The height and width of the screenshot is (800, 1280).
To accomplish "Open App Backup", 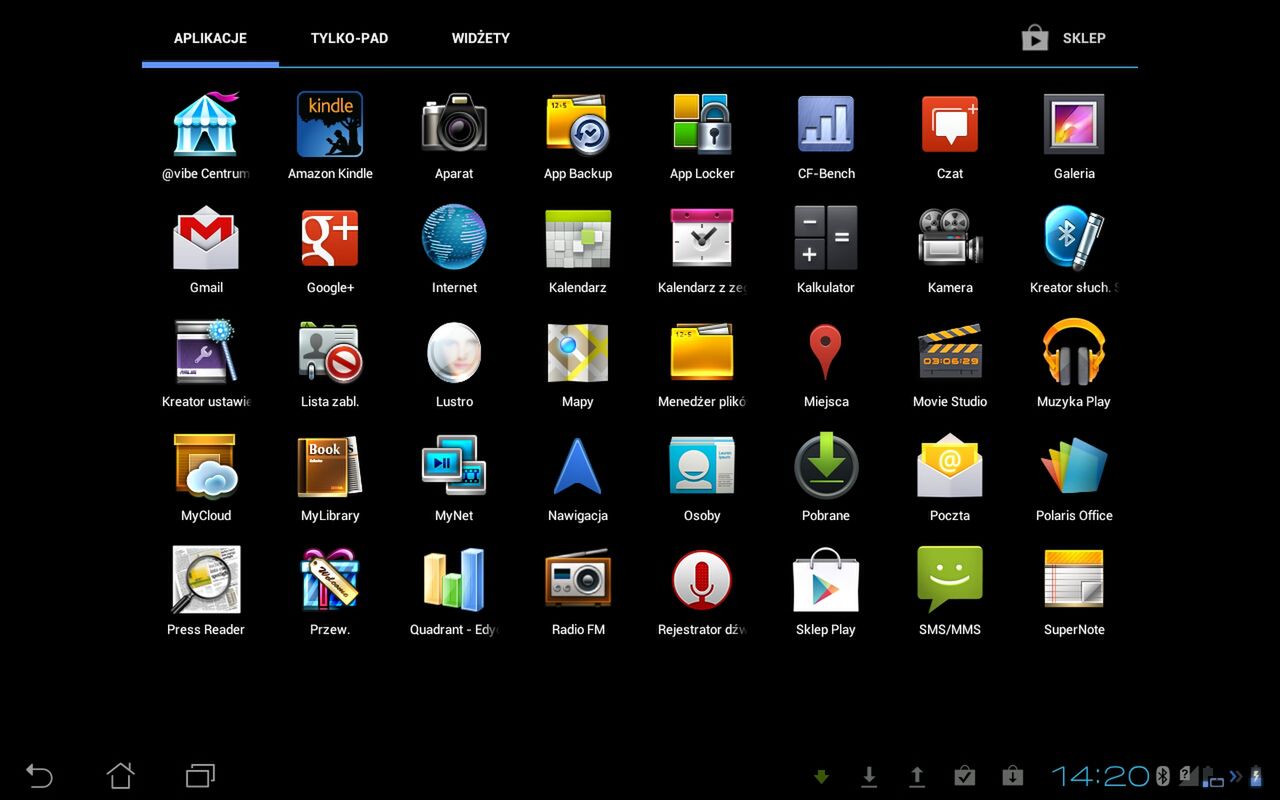I will tap(578, 125).
